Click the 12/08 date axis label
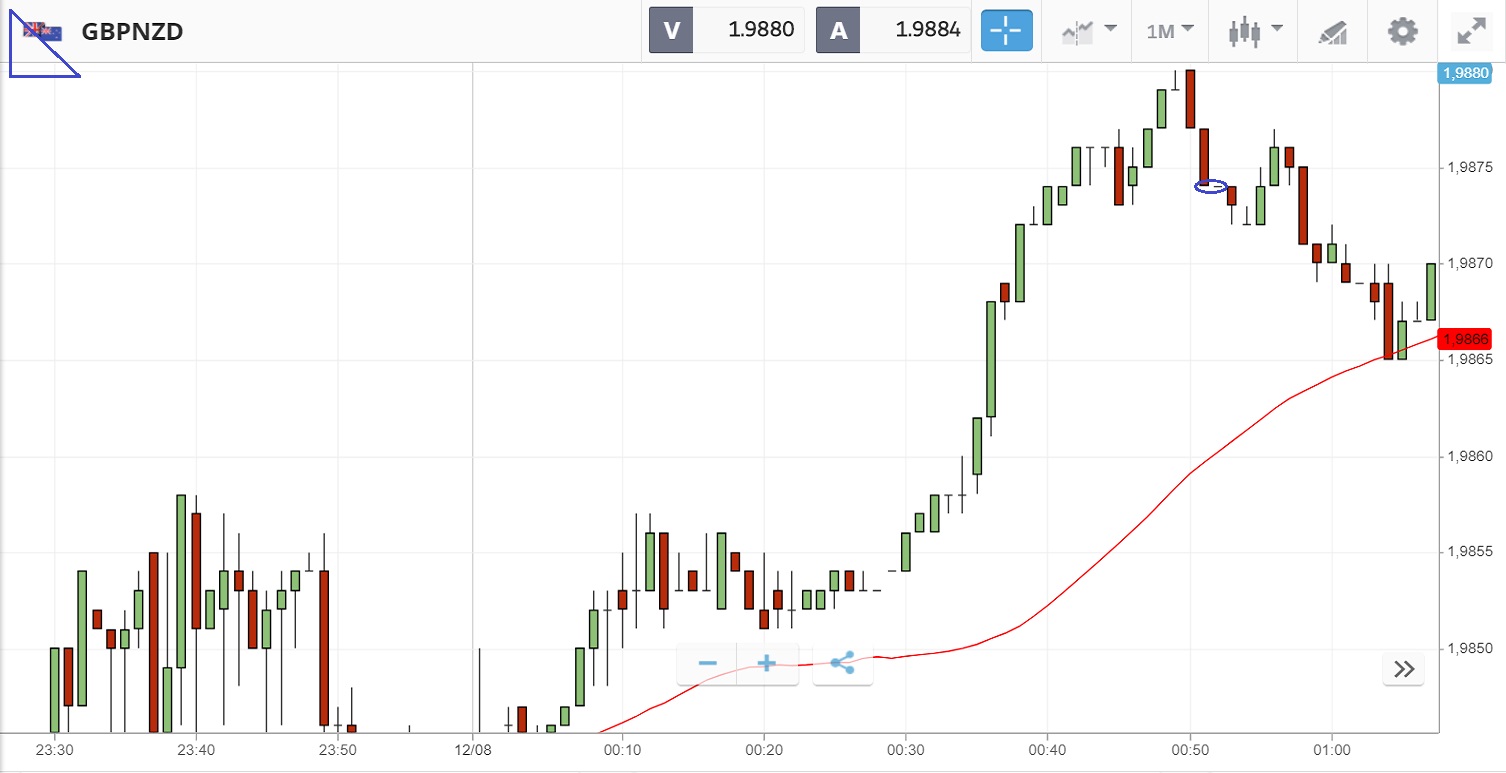Viewport: 1506px width, 773px height. click(473, 749)
